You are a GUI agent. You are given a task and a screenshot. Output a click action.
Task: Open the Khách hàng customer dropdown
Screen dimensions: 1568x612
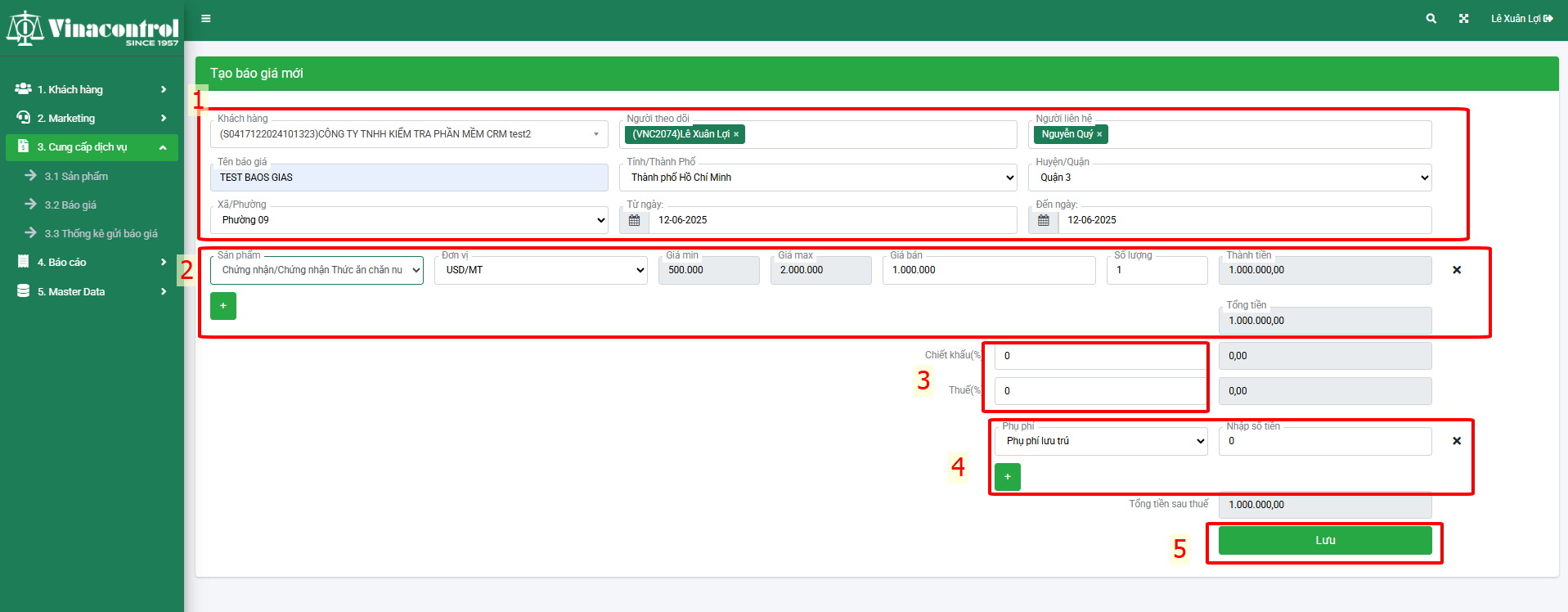[409, 134]
